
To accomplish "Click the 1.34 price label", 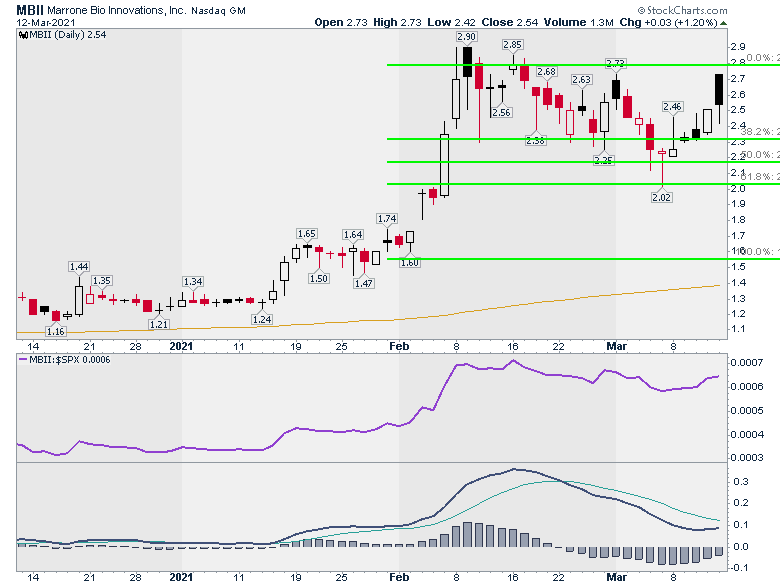I will coord(193,282).
